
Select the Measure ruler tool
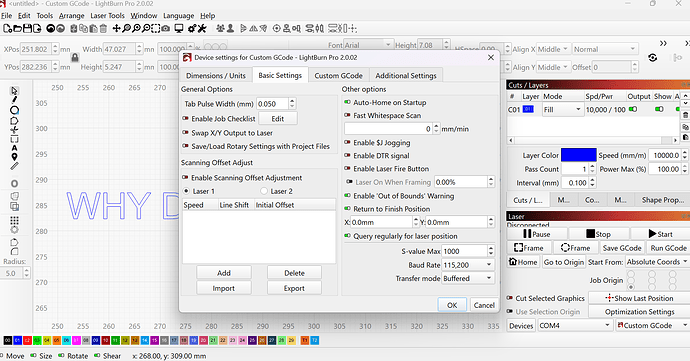click(14, 166)
